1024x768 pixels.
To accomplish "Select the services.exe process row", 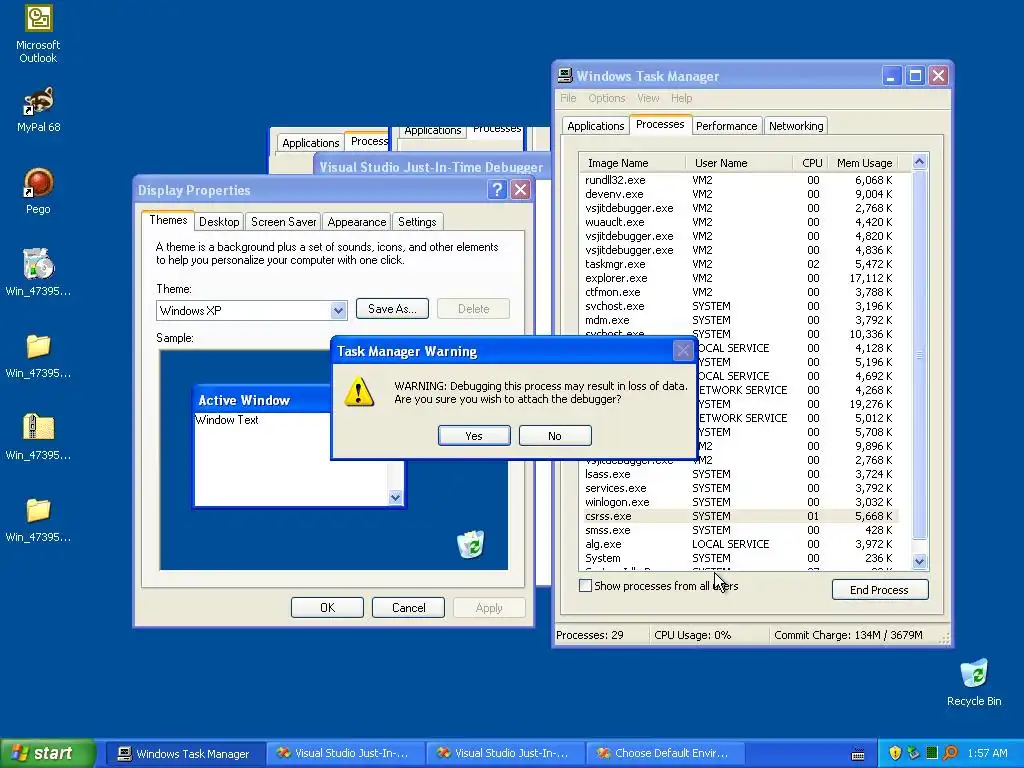I will (739, 488).
